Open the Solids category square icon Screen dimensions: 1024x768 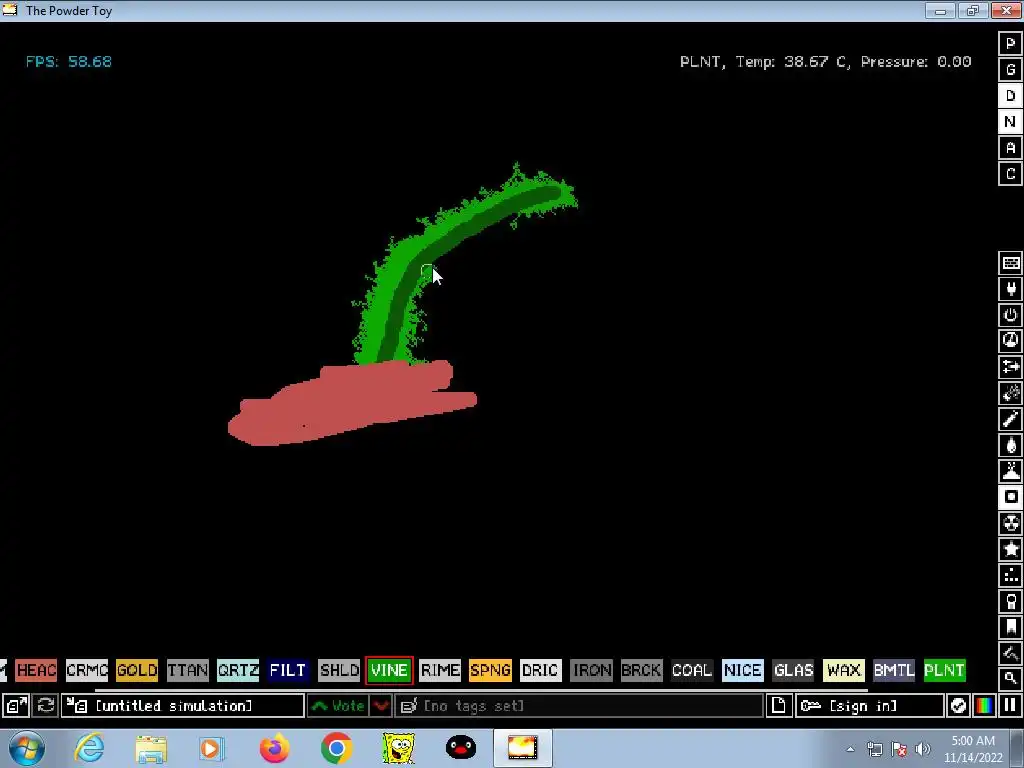click(1010, 497)
